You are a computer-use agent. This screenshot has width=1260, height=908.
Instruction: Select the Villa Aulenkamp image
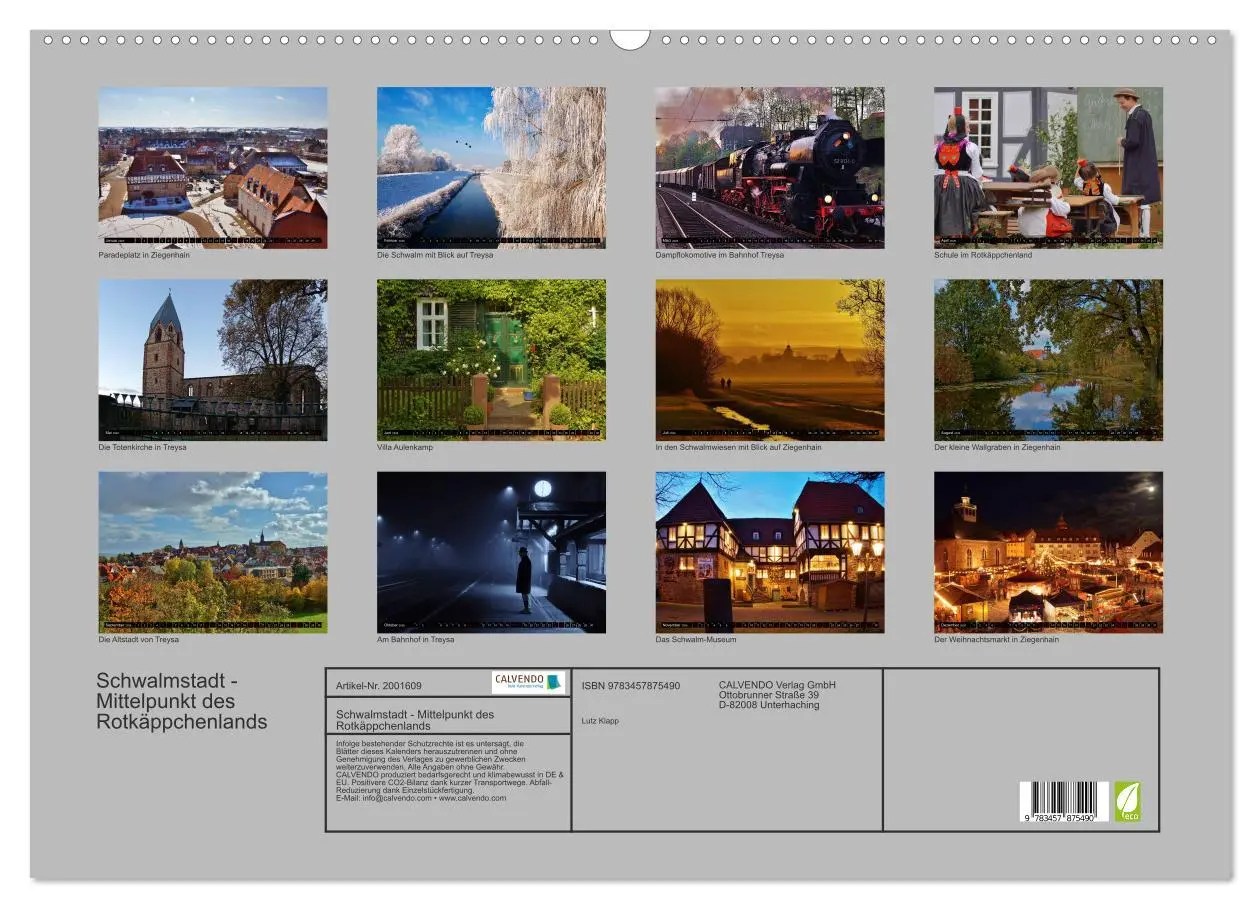pos(492,358)
